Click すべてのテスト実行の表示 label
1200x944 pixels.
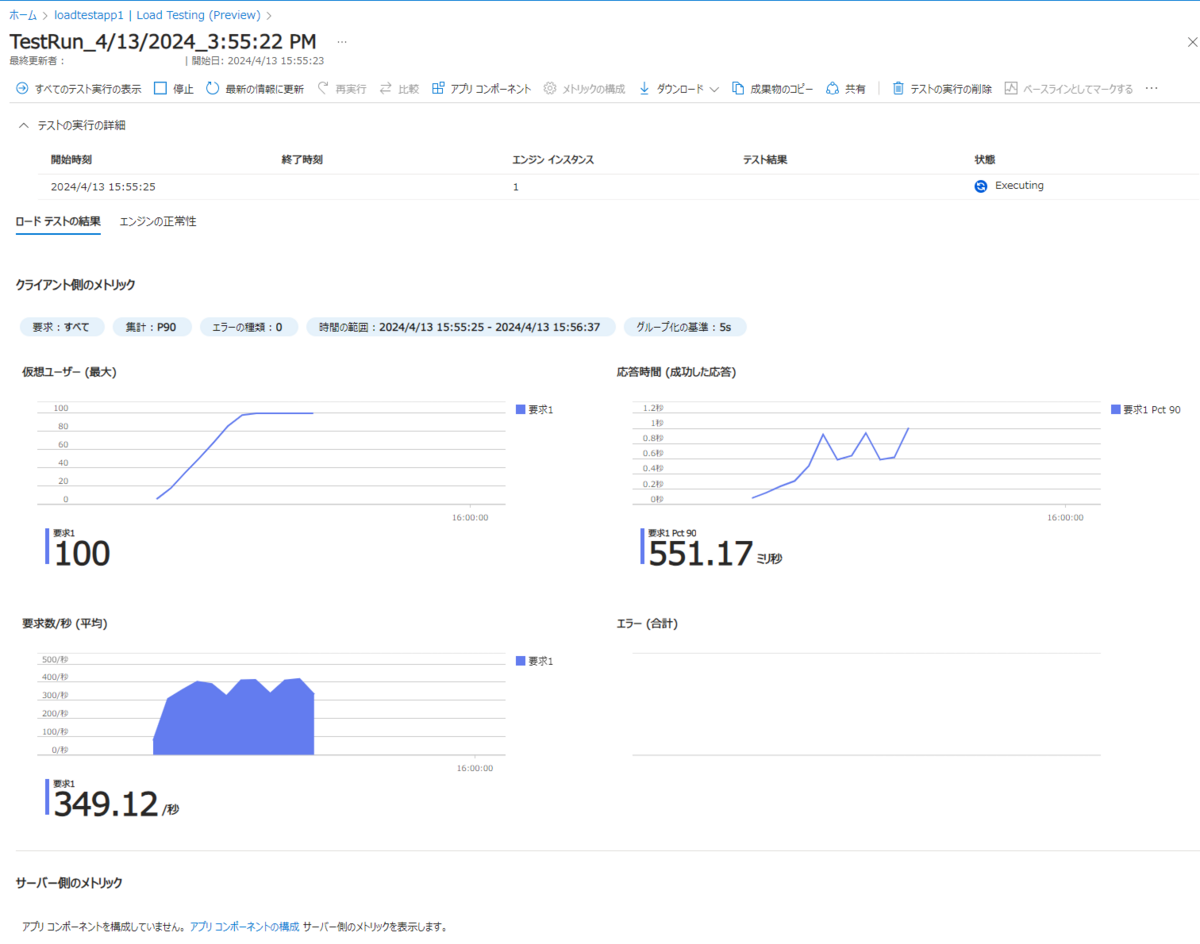(88, 89)
